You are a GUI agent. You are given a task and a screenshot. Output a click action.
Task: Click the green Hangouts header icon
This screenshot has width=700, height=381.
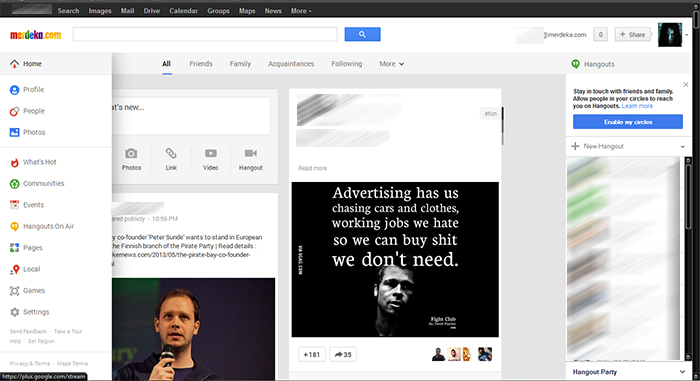pyautogui.click(x=575, y=64)
